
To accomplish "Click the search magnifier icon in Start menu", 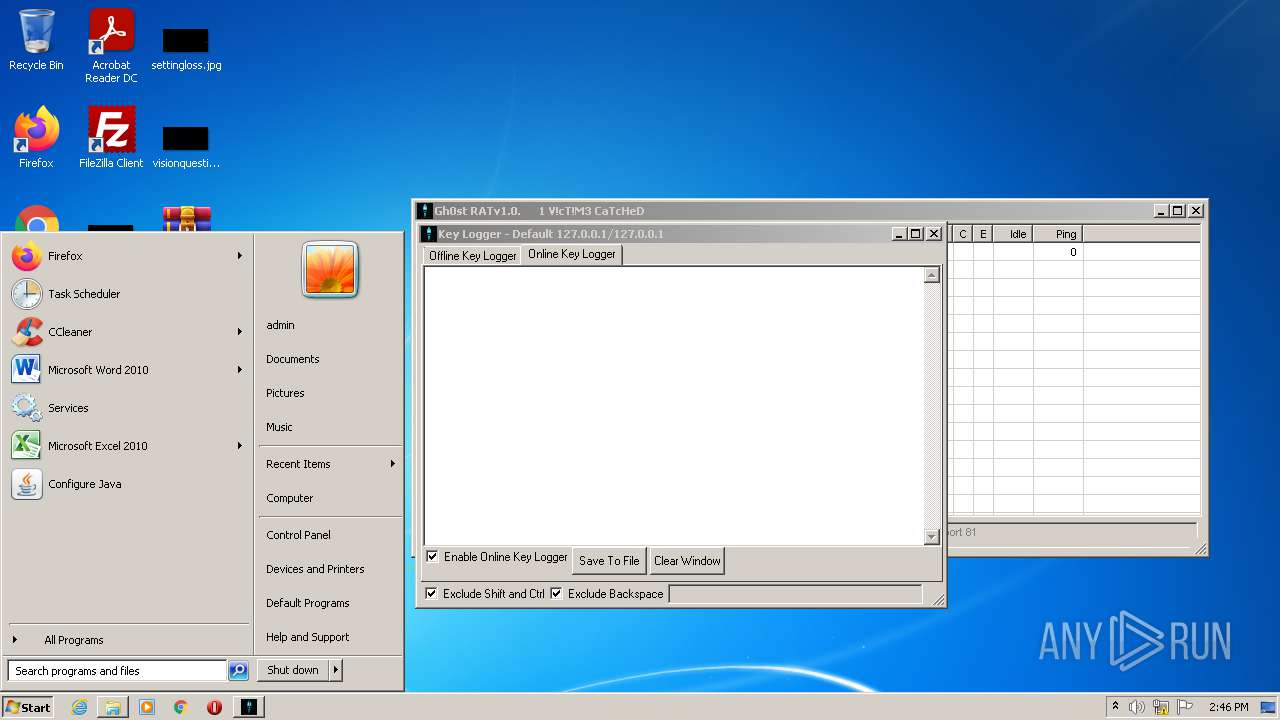I will point(238,671).
